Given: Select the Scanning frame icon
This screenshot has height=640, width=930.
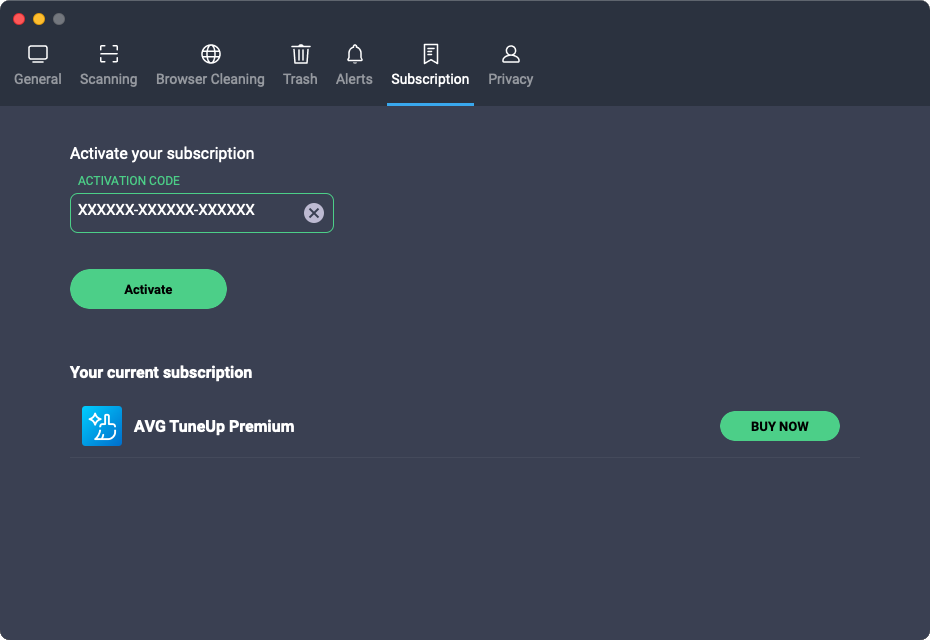Looking at the screenshot, I should (109, 54).
